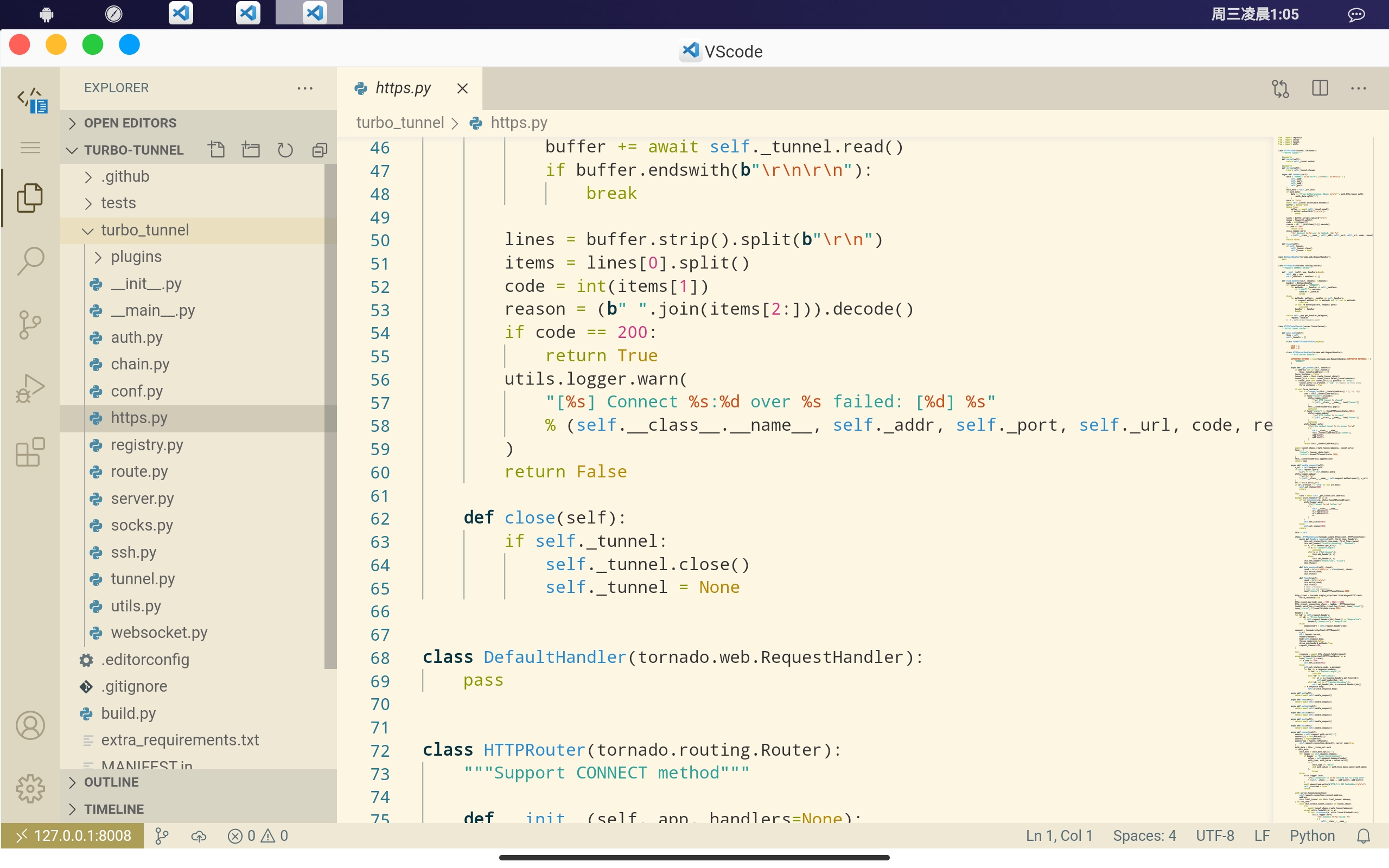The height and width of the screenshot is (868, 1389).
Task: Click the git branch icon in status bar
Action: (x=162, y=836)
